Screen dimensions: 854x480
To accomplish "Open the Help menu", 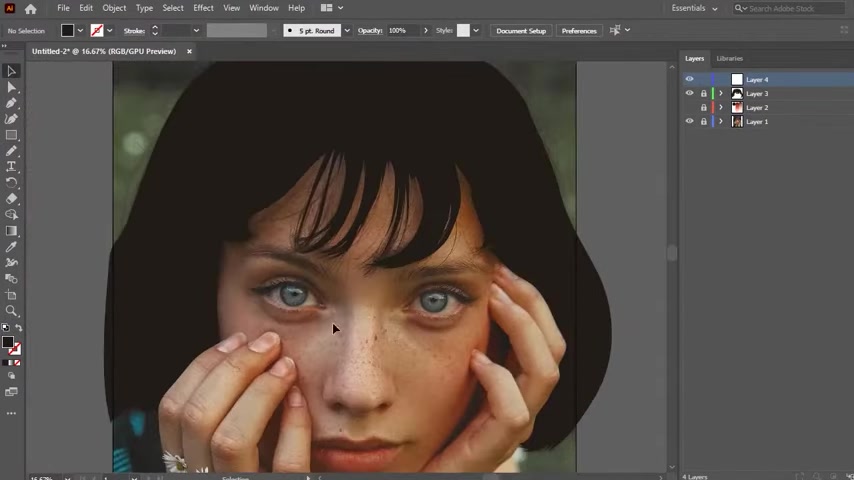I will tap(296, 8).
